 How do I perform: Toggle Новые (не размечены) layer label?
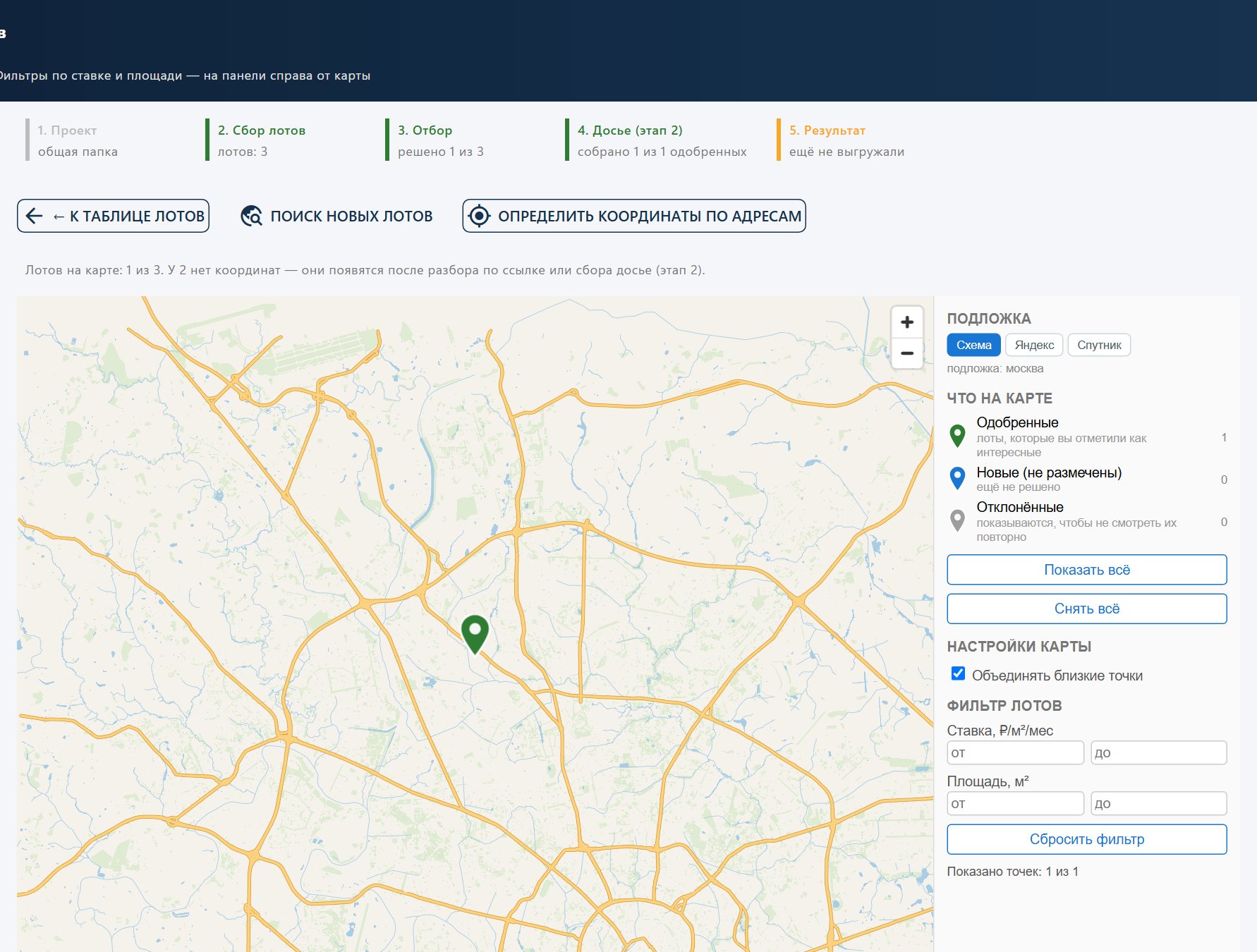[x=1049, y=472]
